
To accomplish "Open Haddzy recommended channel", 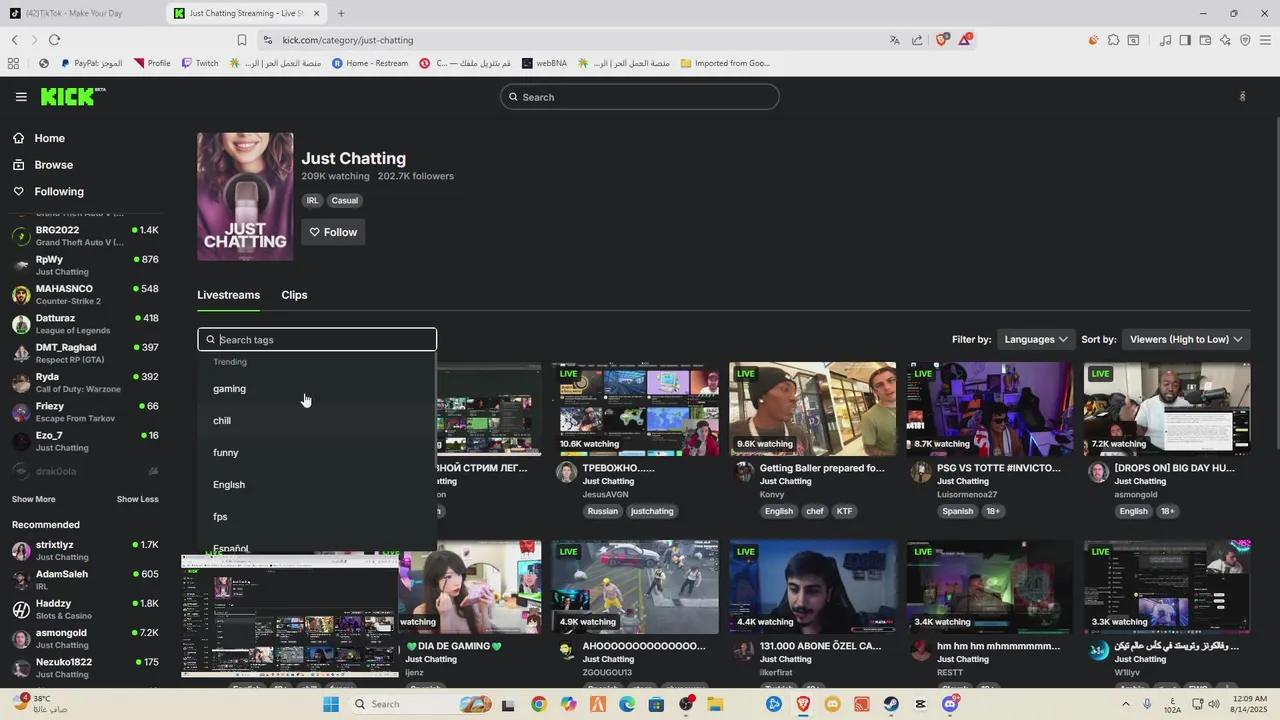I will click(85, 609).
